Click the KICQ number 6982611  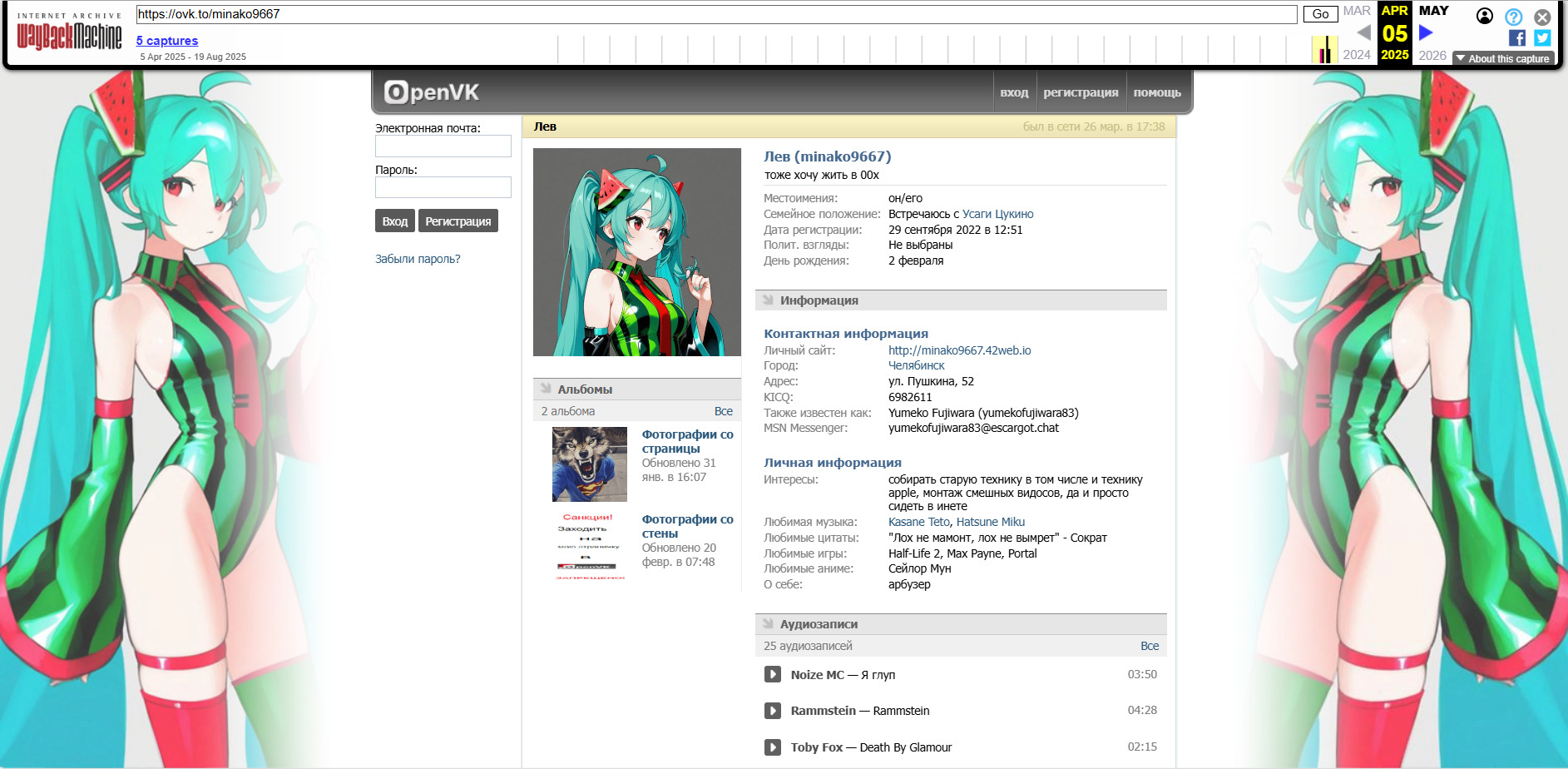coord(910,397)
